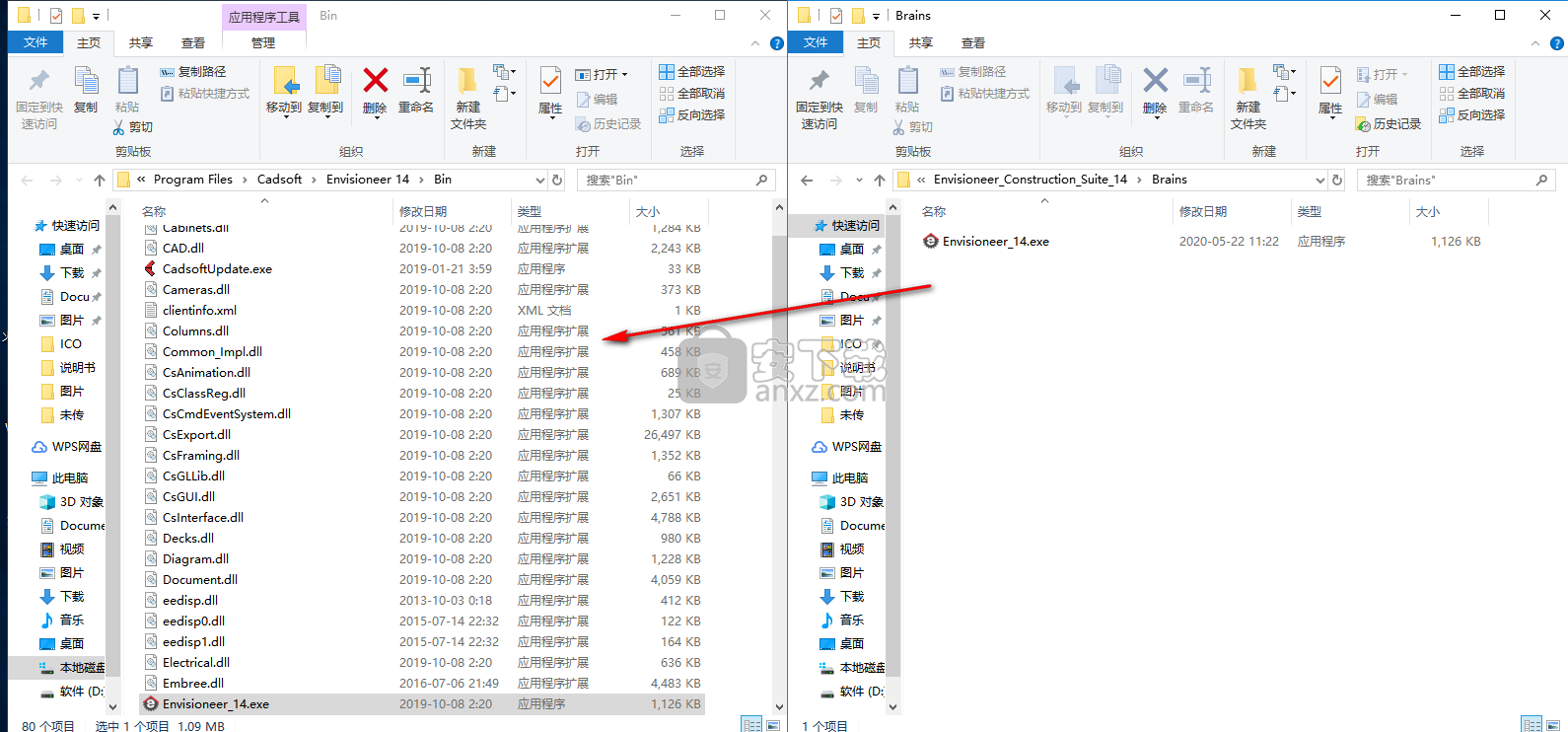Click Pin to Quick access in Brains window
Viewport: 1568px width, 732px height.
click(820, 98)
